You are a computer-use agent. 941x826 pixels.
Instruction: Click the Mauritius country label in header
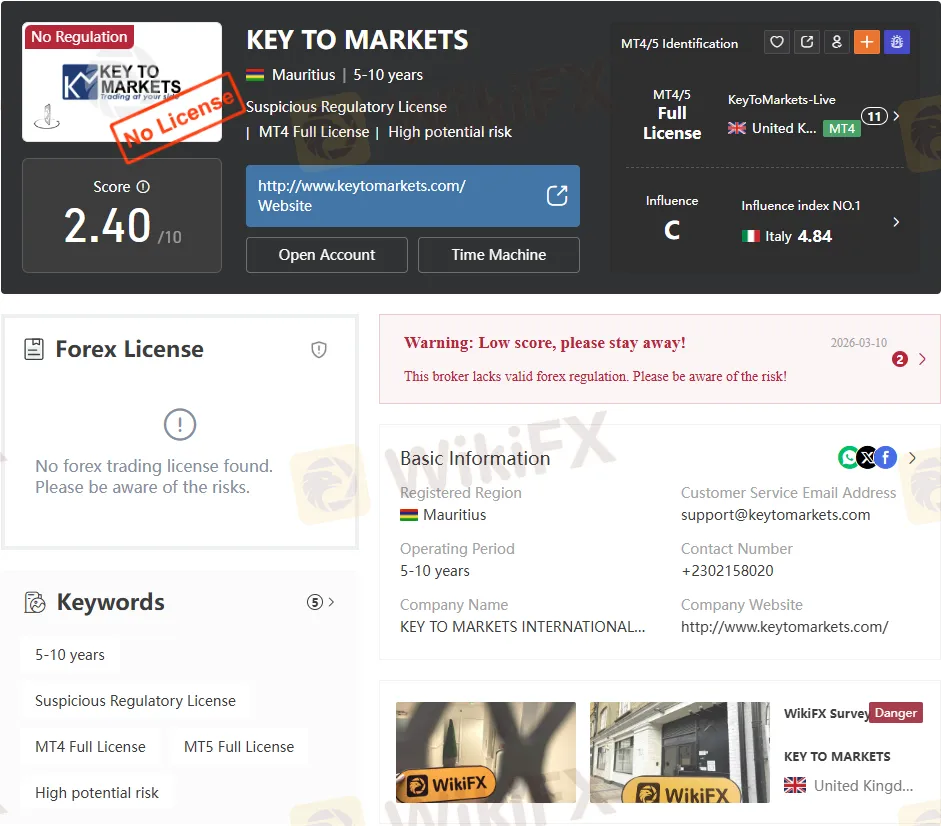click(x=303, y=75)
